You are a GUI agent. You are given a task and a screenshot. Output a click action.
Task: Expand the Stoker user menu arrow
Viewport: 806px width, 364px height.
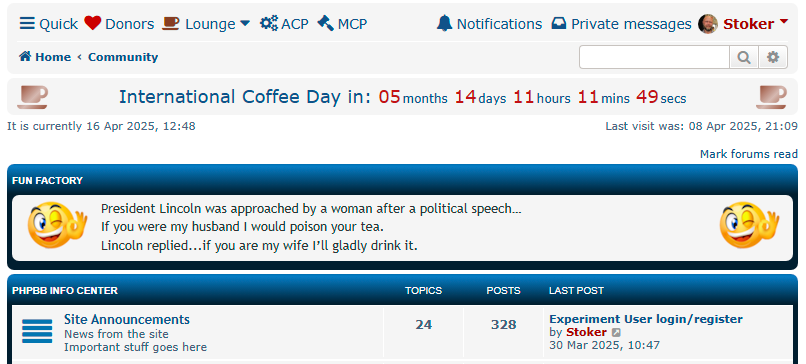[783, 22]
